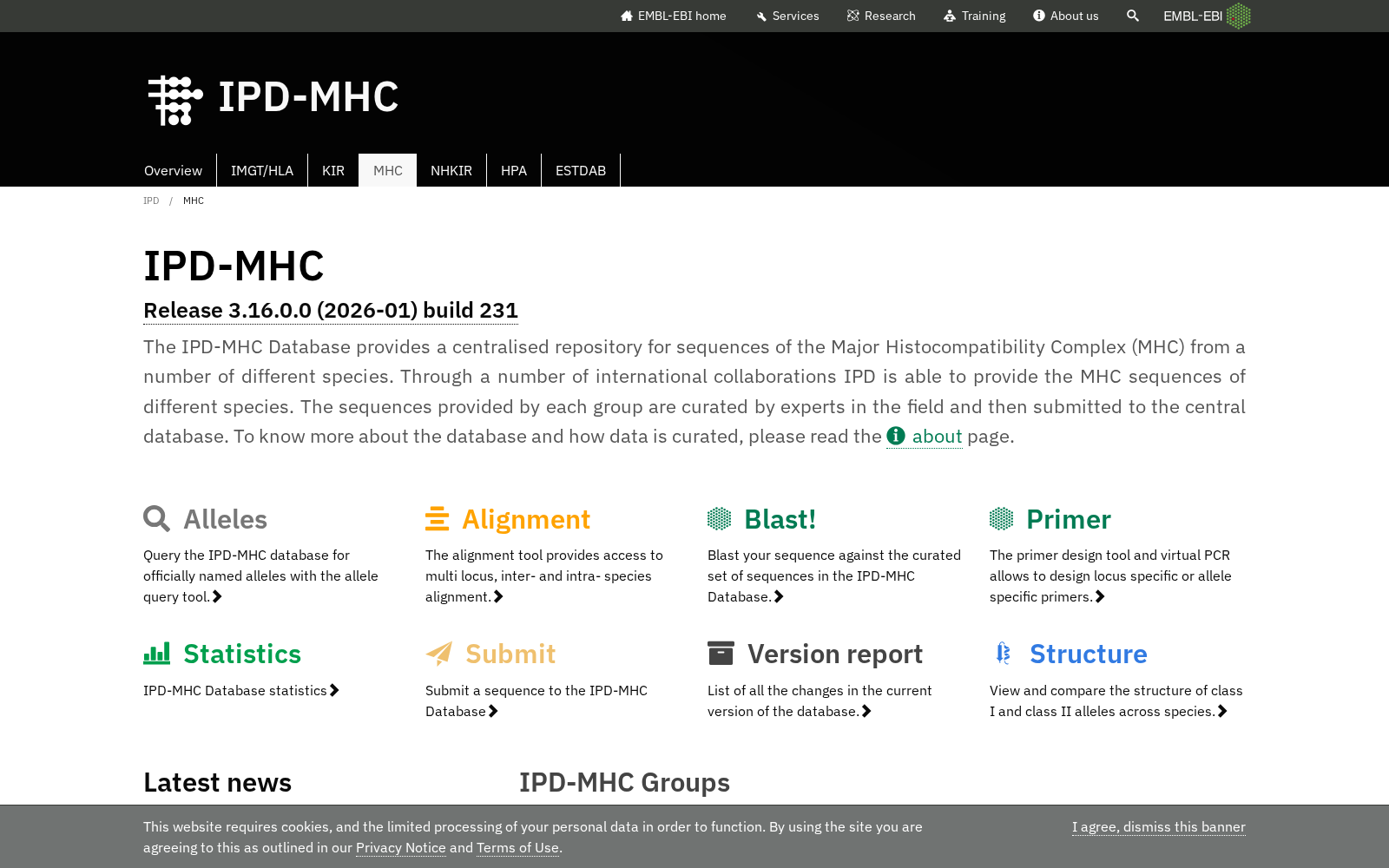This screenshot has height=868, width=1389.
Task: Click the About us info icon
Action: pyautogui.click(x=1039, y=16)
